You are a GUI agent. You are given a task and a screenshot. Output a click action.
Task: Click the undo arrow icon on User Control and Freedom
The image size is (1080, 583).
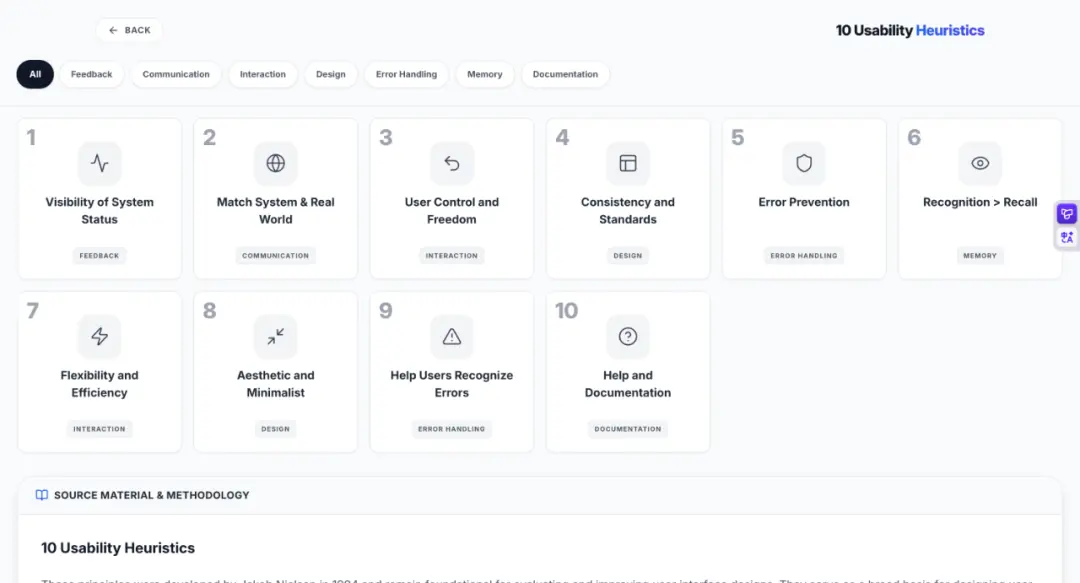(x=452, y=163)
